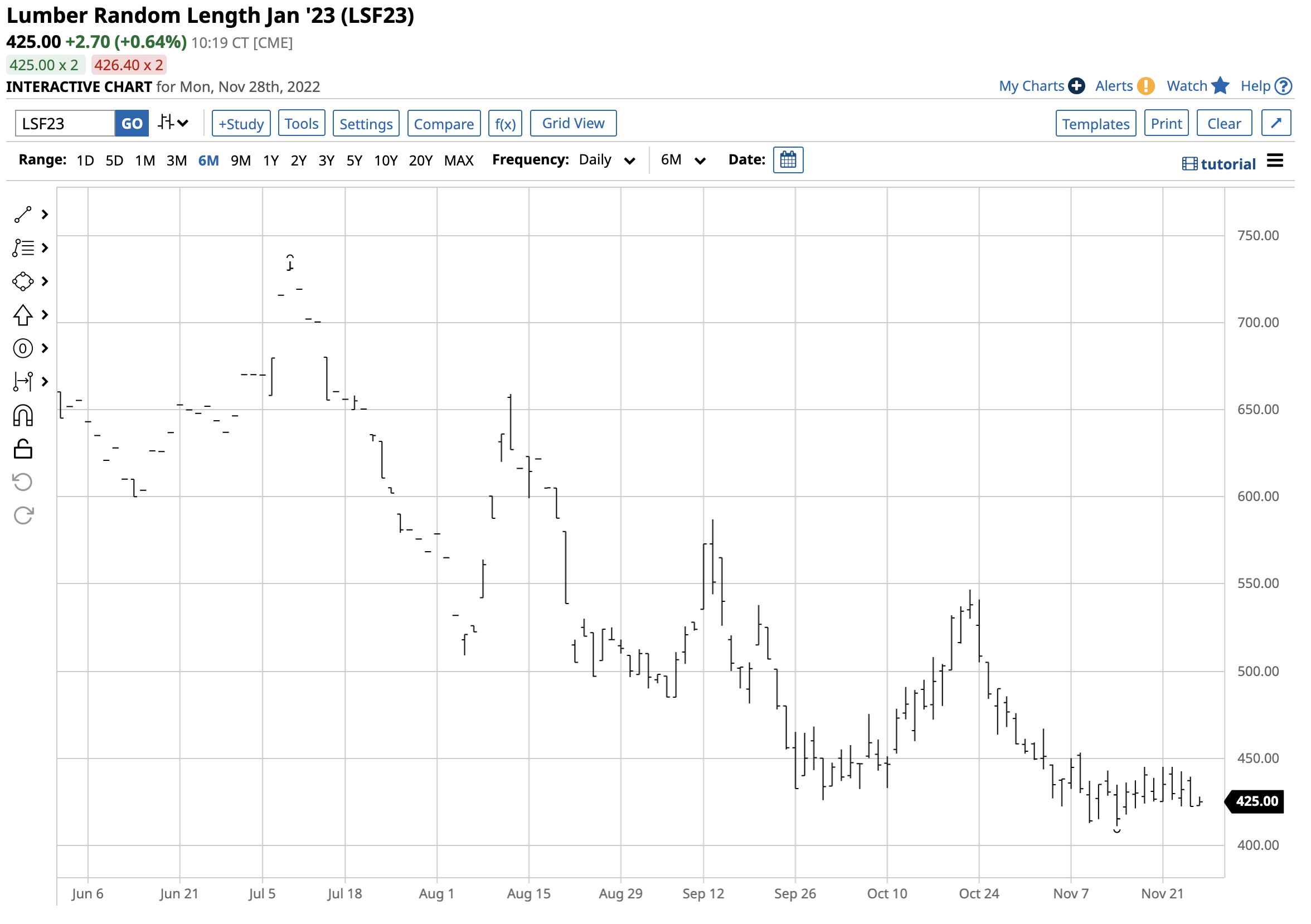
Task: Expand the 6M period dropdown
Action: click(x=683, y=161)
